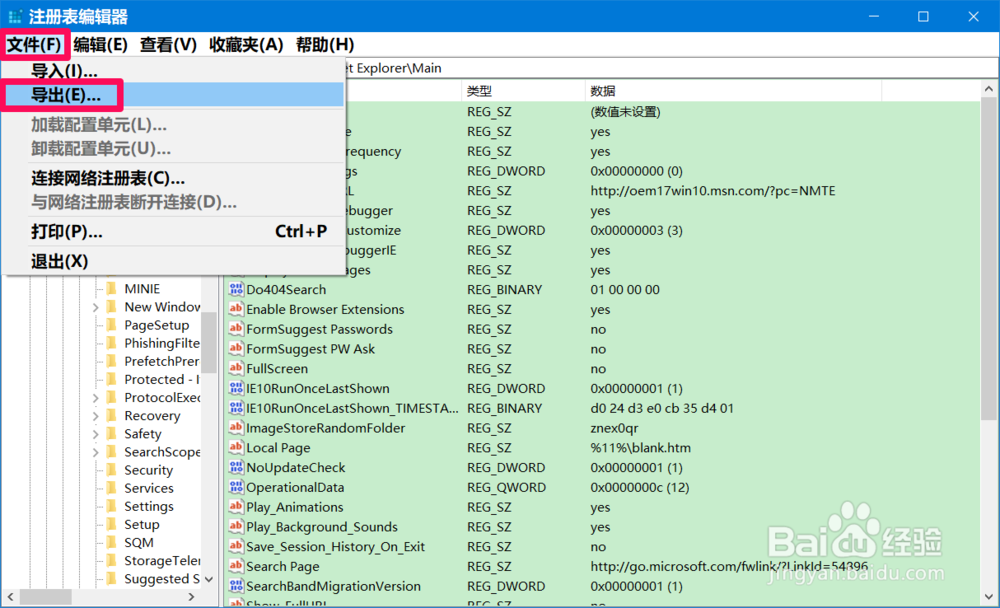The height and width of the screenshot is (608, 1000).
Task: Expand the Safety tree node
Action: (x=95, y=434)
